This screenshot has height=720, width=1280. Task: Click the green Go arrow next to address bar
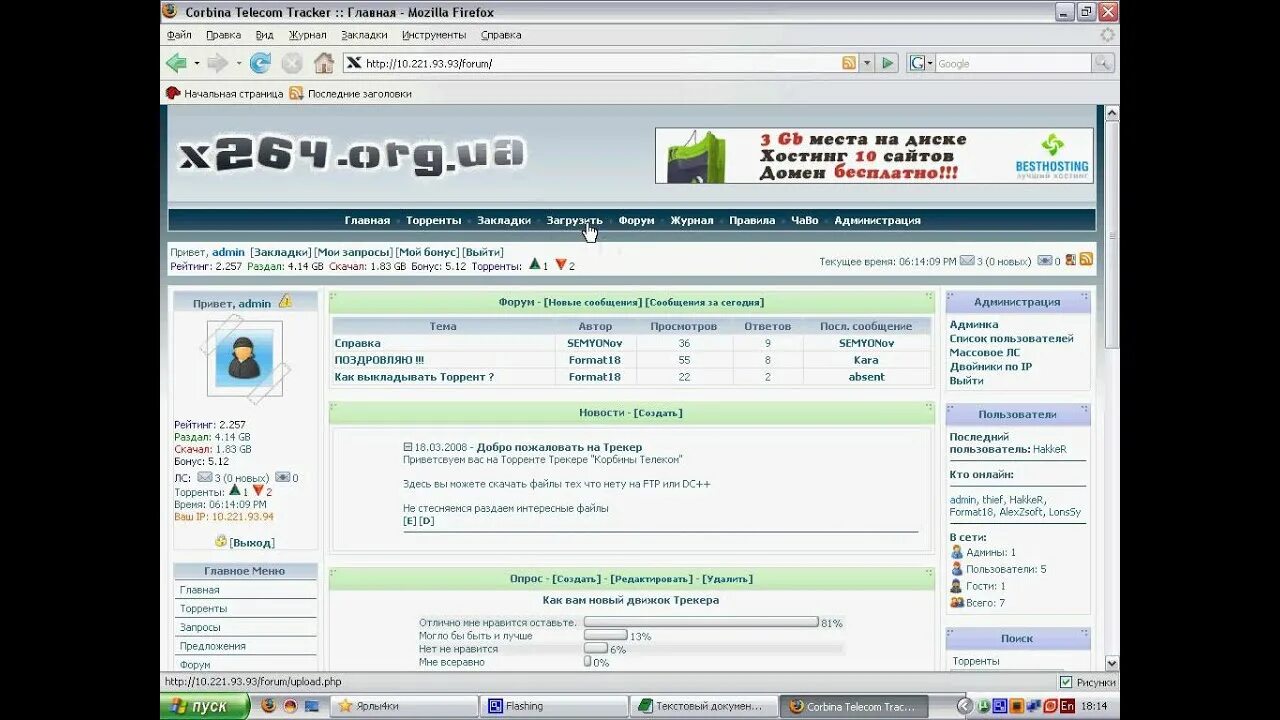[887, 63]
